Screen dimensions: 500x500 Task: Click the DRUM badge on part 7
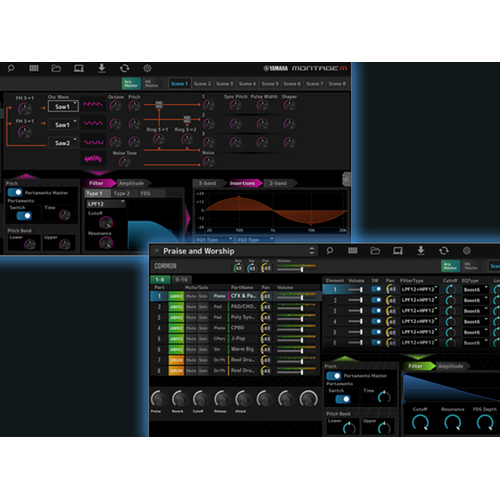(176, 360)
